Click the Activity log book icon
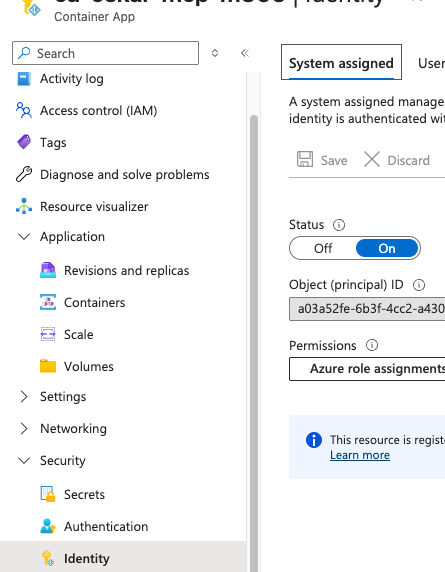 tap(24, 78)
